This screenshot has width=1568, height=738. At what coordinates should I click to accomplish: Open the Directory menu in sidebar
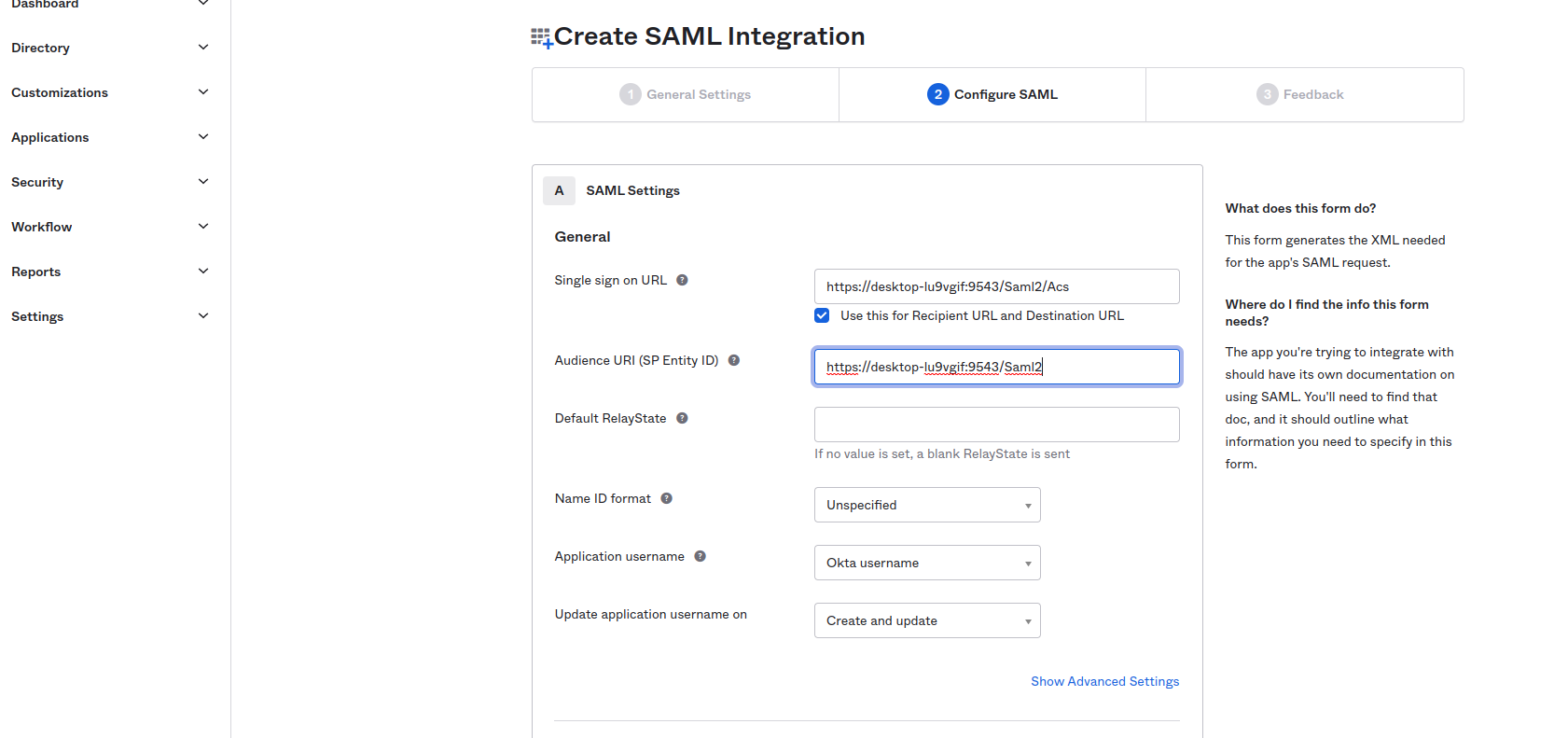[x=40, y=48]
